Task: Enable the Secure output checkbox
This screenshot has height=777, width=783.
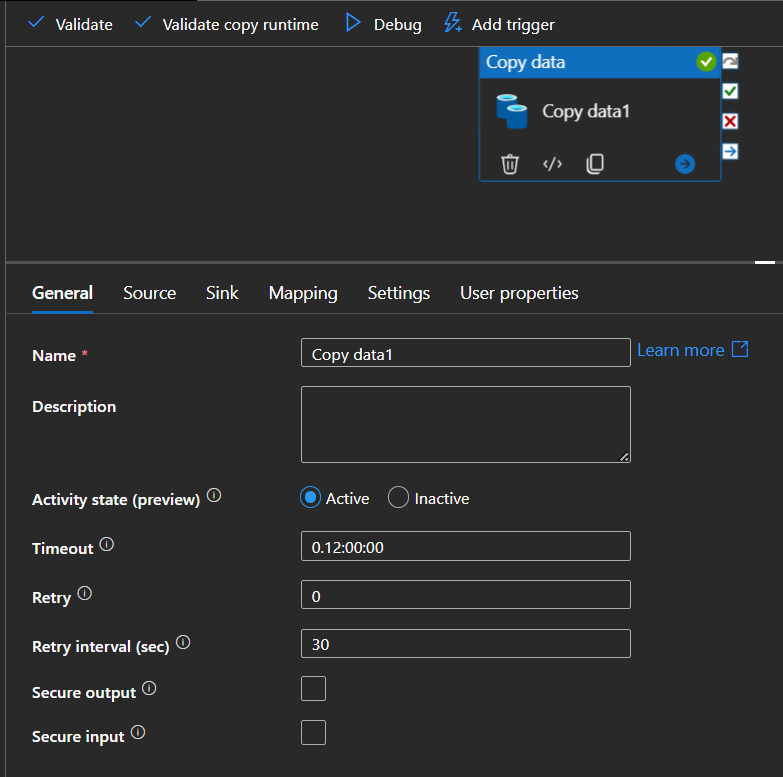Action: pyautogui.click(x=314, y=689)
